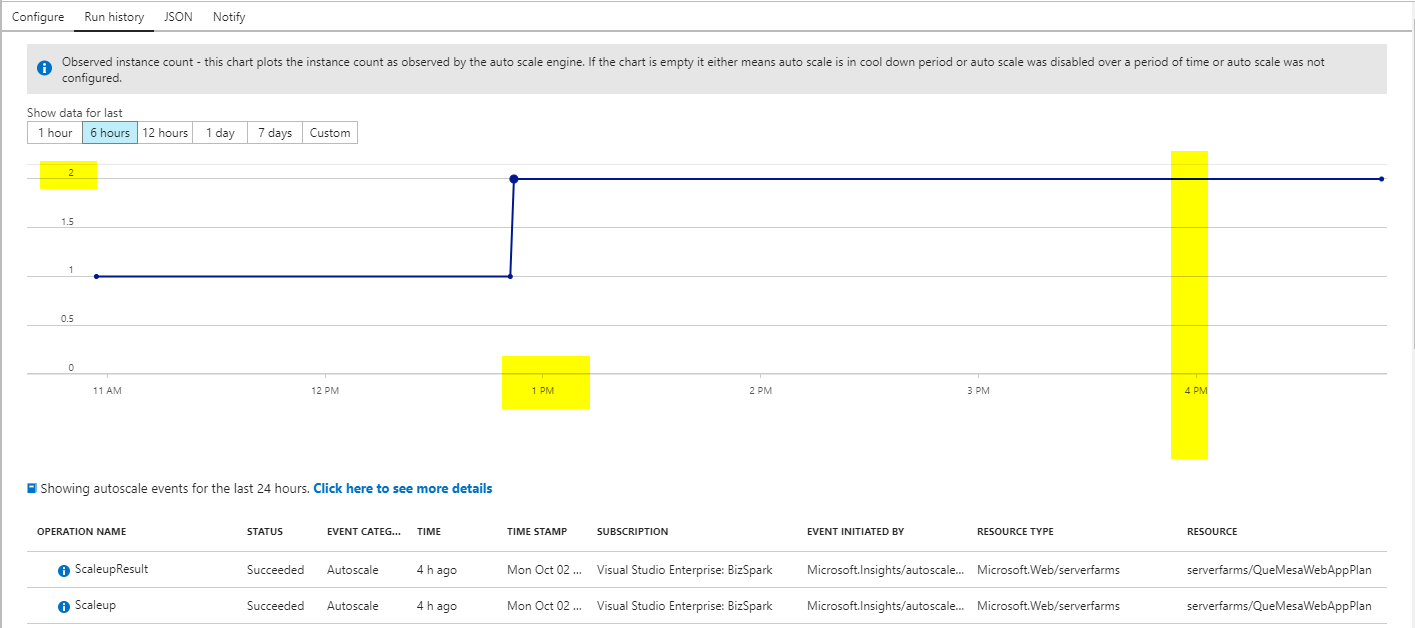Show data for the last 1 hour
Viewport: 1415px width, 628px height.
click(x=53, y=132)
